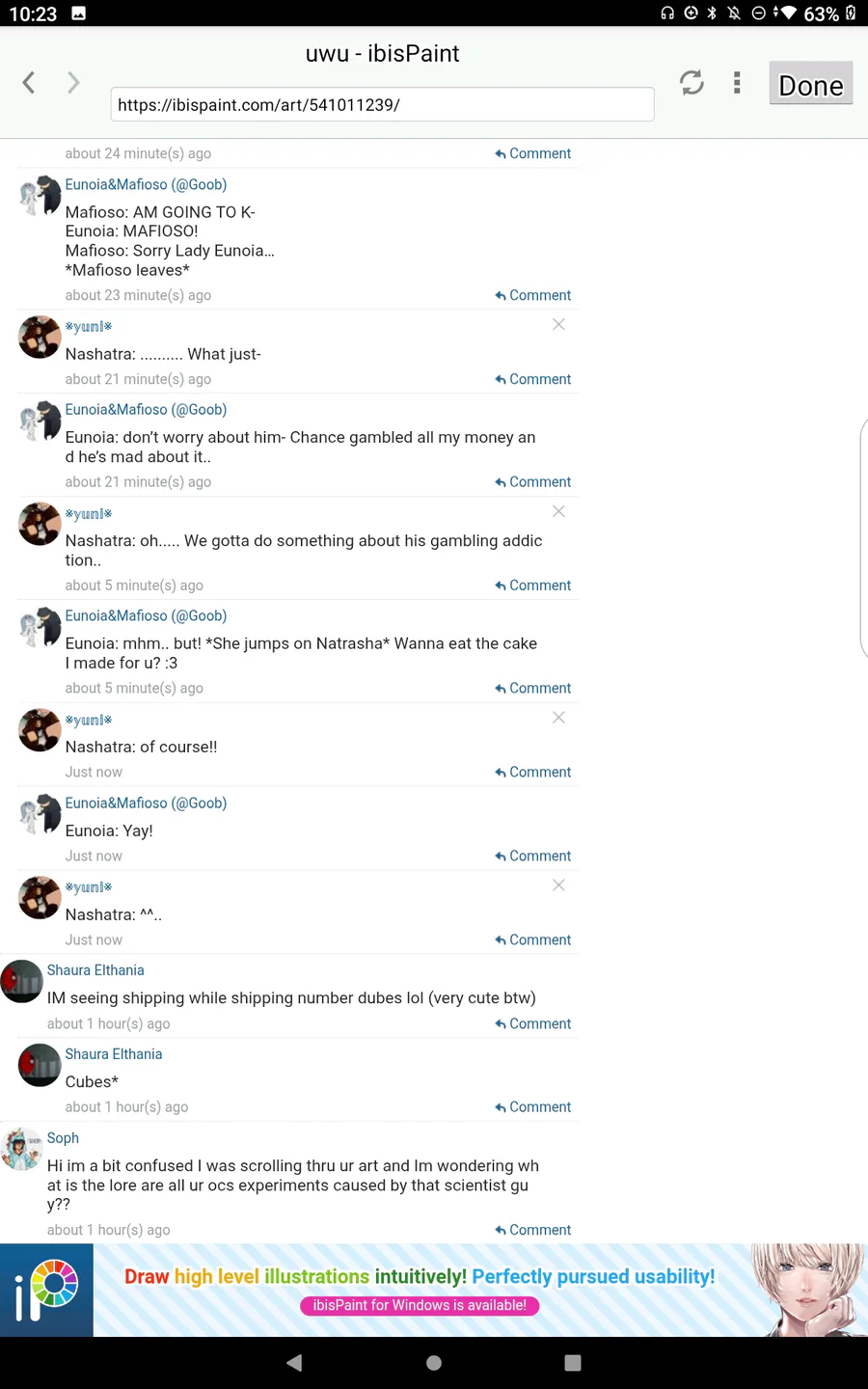
Task: Reload the page with refresh icon
Action: (x=692, y=83)
